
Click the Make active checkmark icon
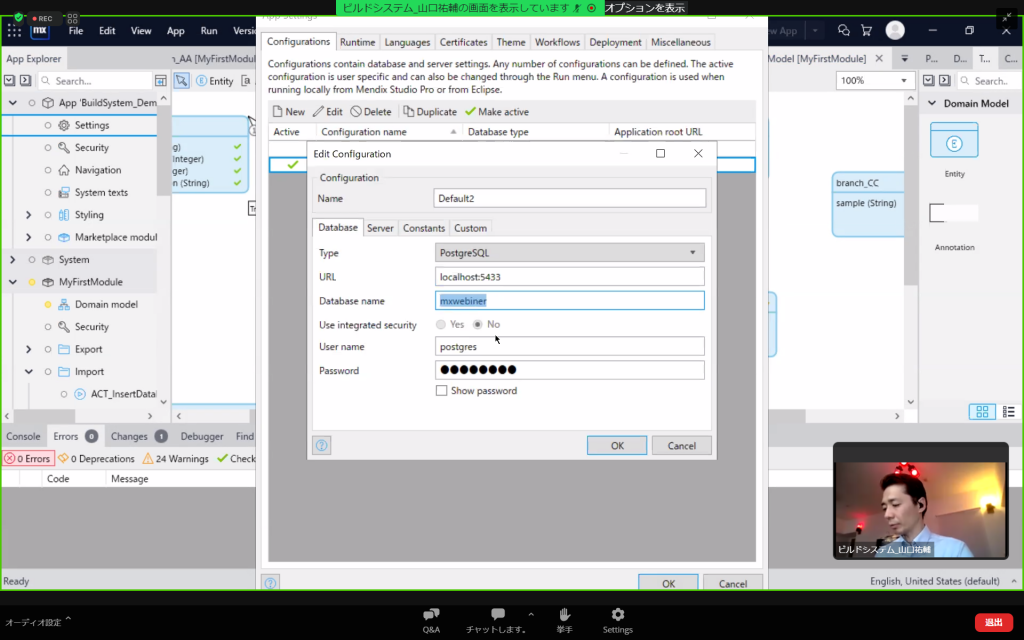[470, 112]
